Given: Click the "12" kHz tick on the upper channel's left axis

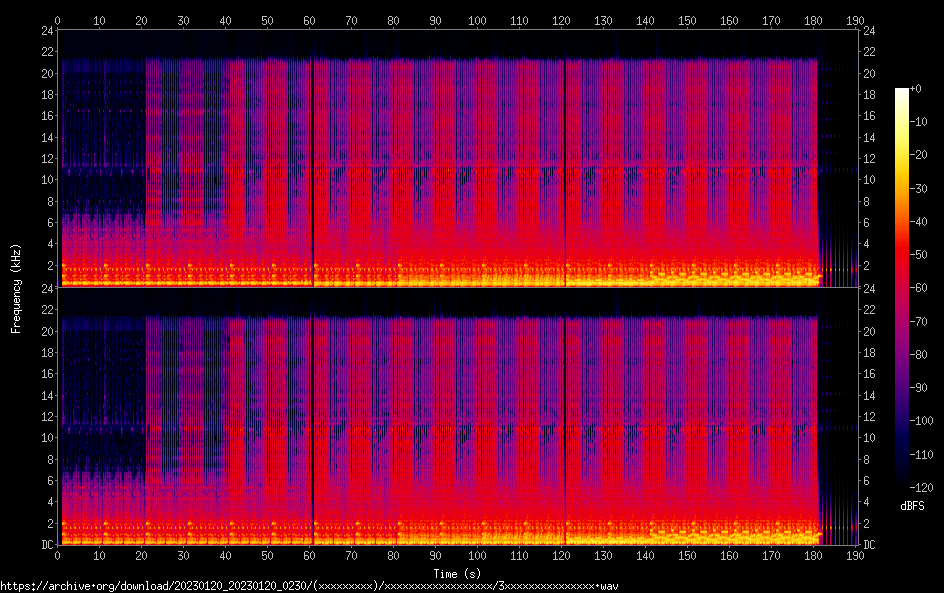Looking at the screenshot, I should pos(45,159).
